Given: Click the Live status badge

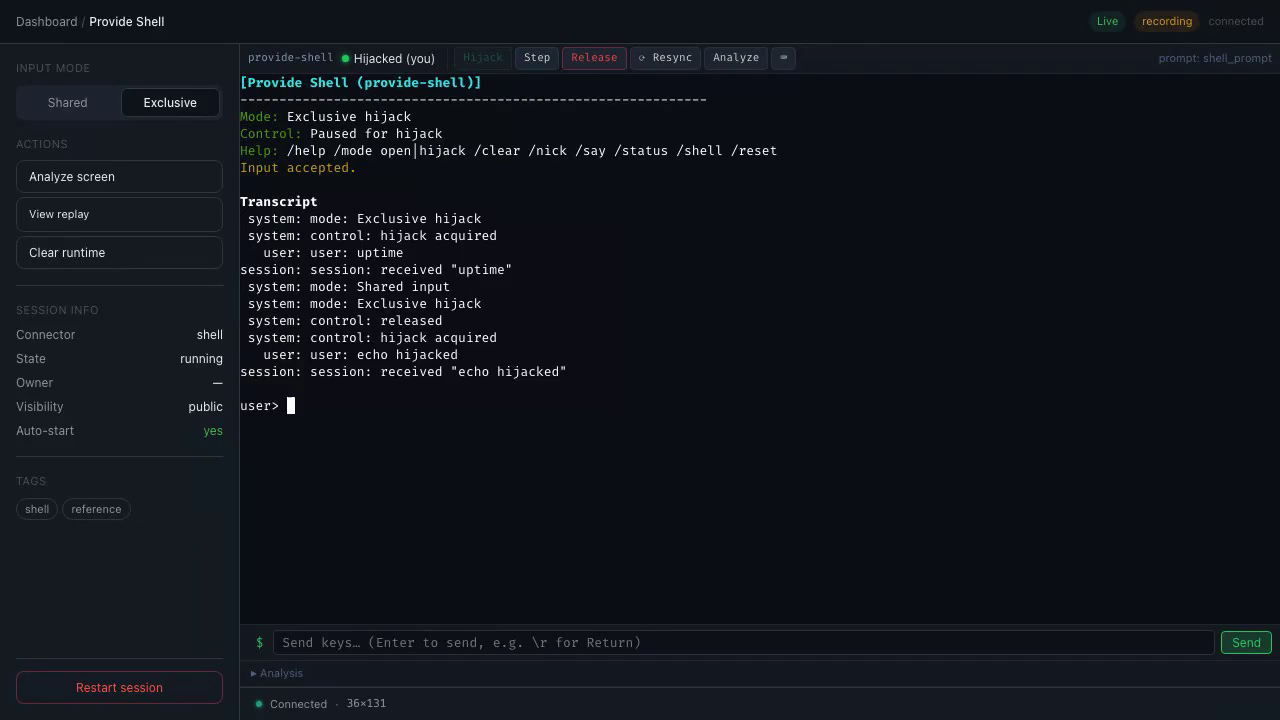Looking at the screenshot, I should [x=1107, y=21].
